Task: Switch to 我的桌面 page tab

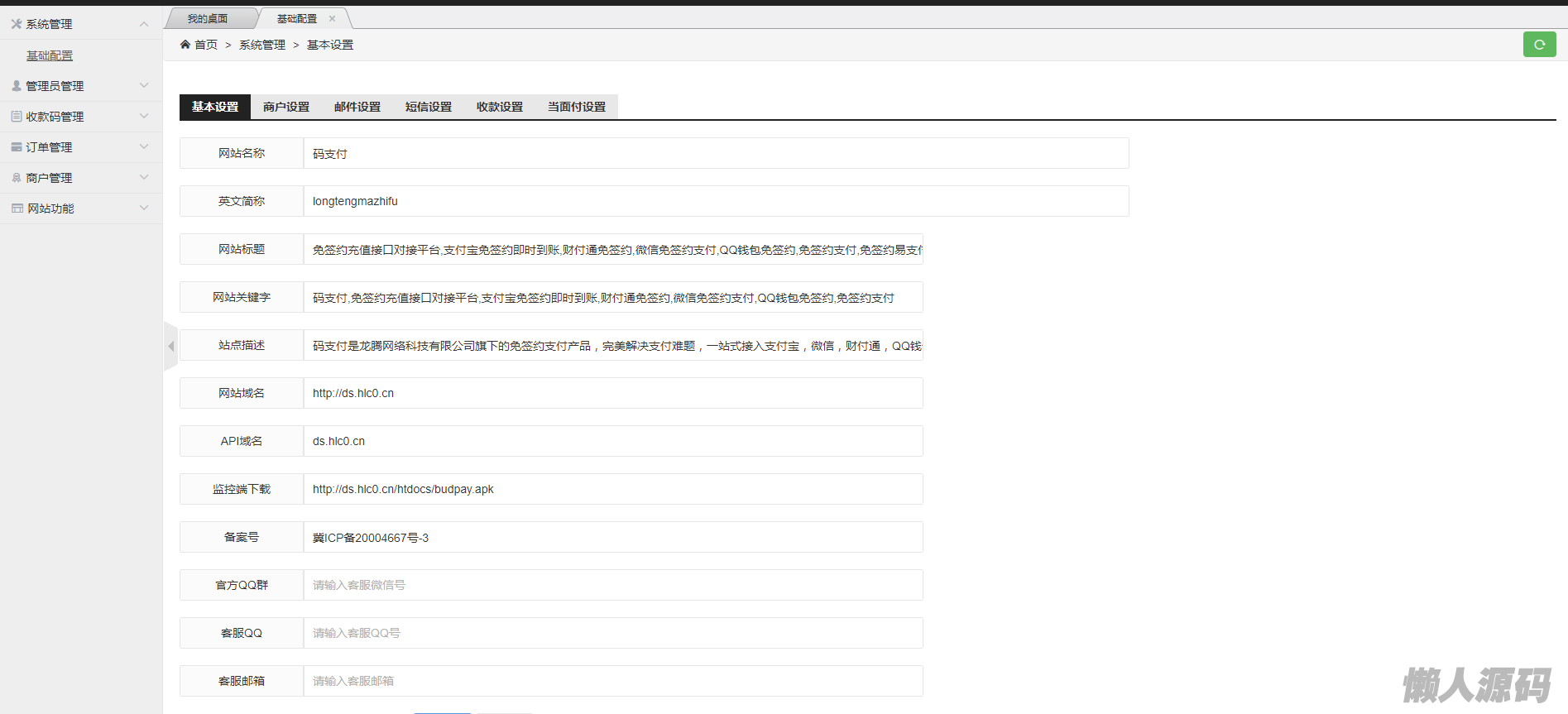Action: pyautogui.click(x=207, y=18)
